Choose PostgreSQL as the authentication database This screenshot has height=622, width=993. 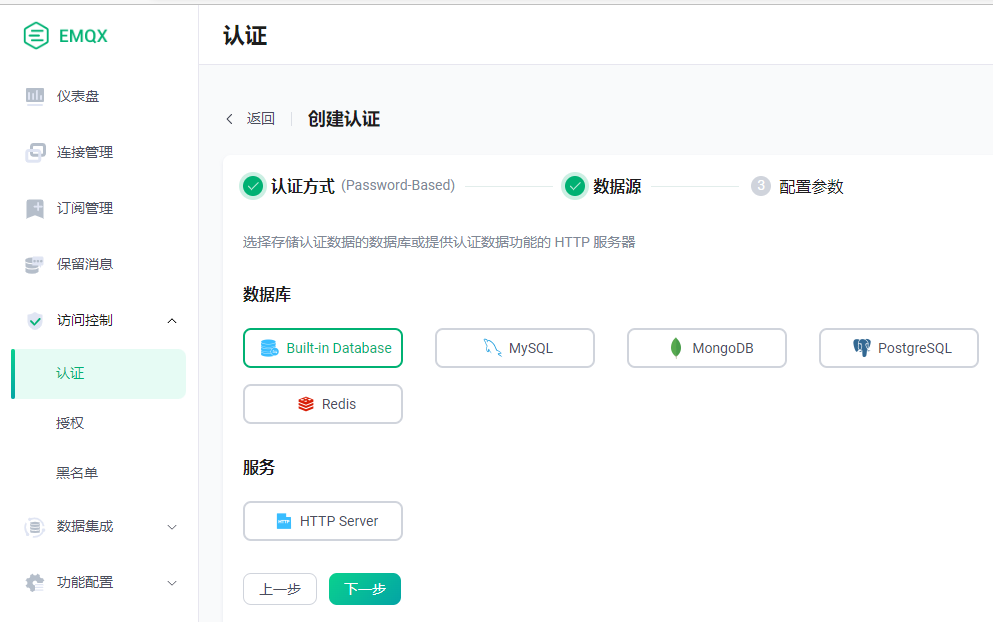898,347
